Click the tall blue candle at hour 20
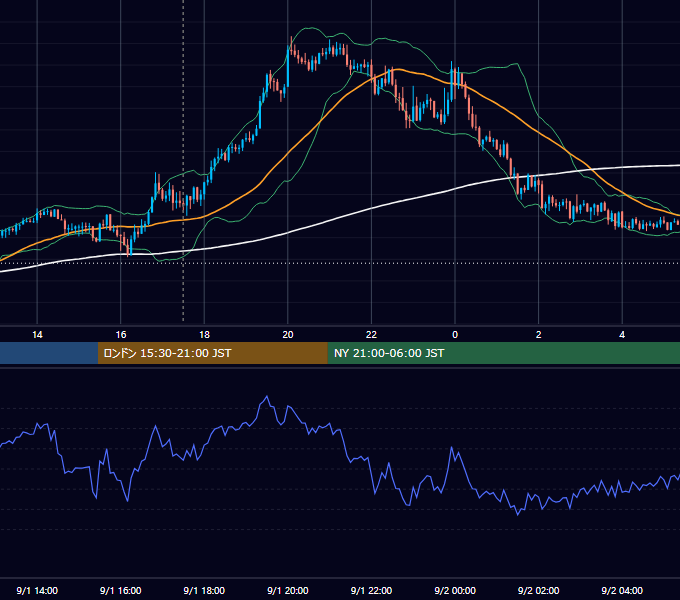 [x=288, y=67]
